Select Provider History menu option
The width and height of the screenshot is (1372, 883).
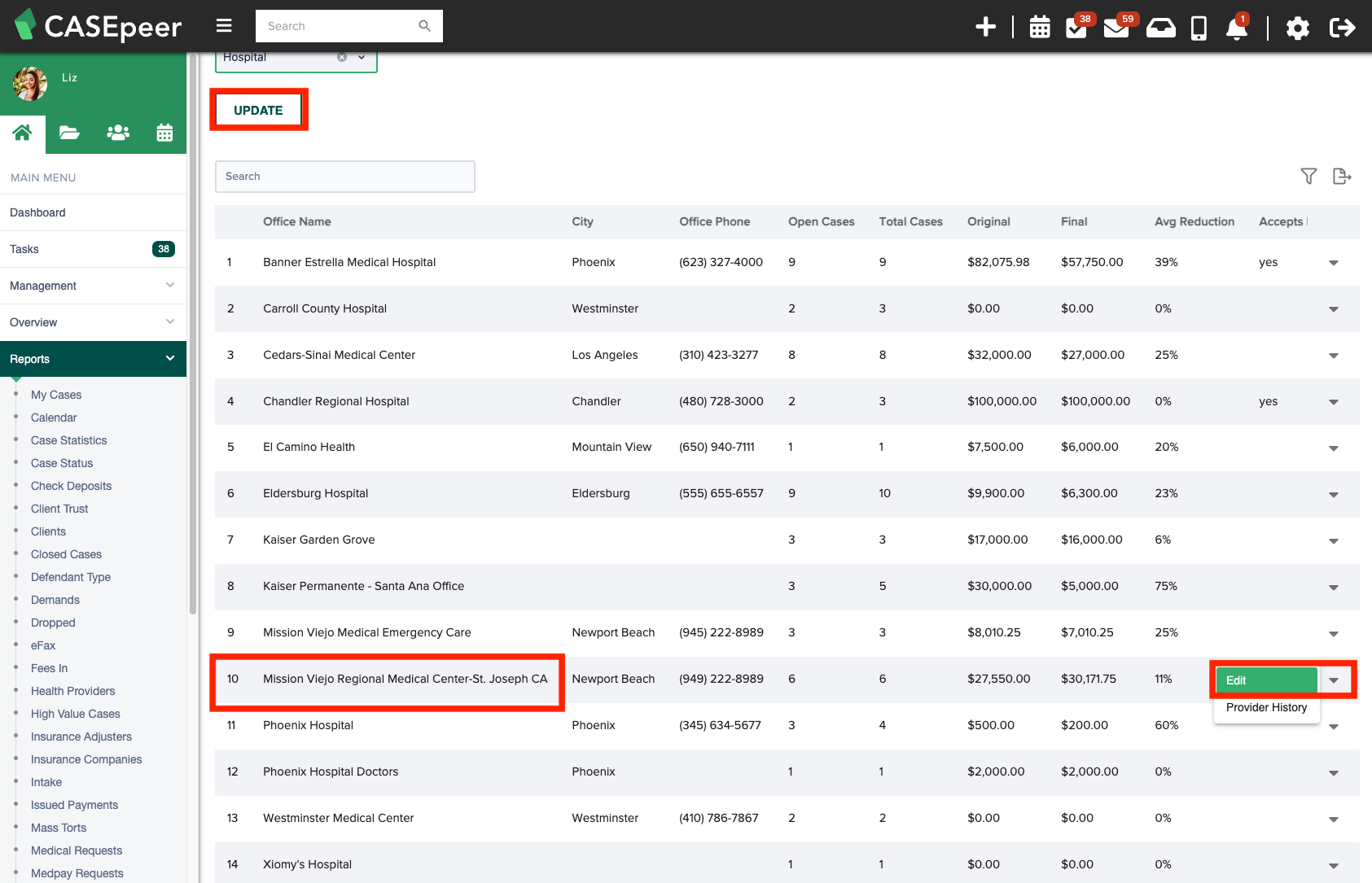click(x=1266, y=707)
